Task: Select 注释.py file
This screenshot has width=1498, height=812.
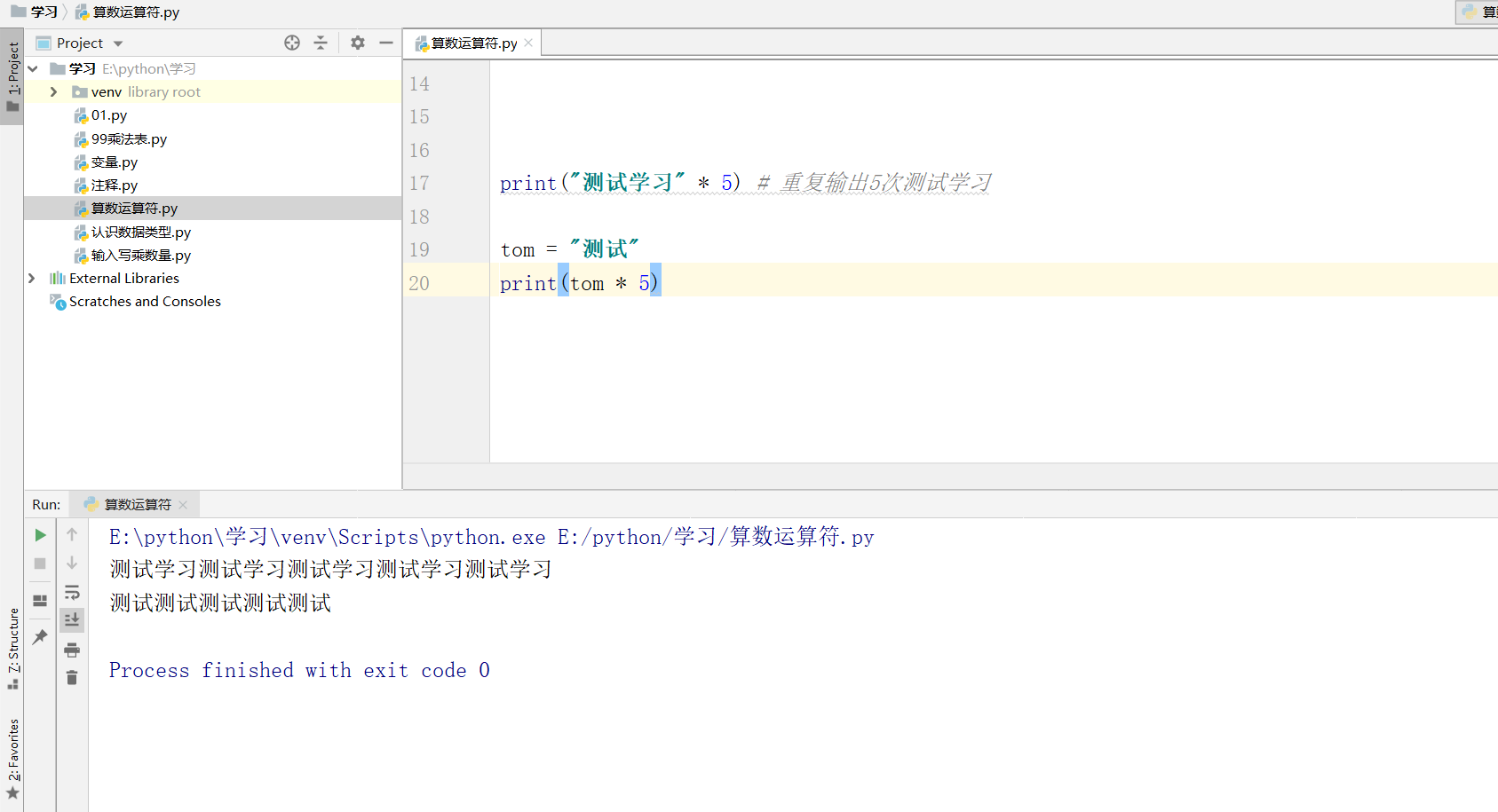Action: click(114, 185)
